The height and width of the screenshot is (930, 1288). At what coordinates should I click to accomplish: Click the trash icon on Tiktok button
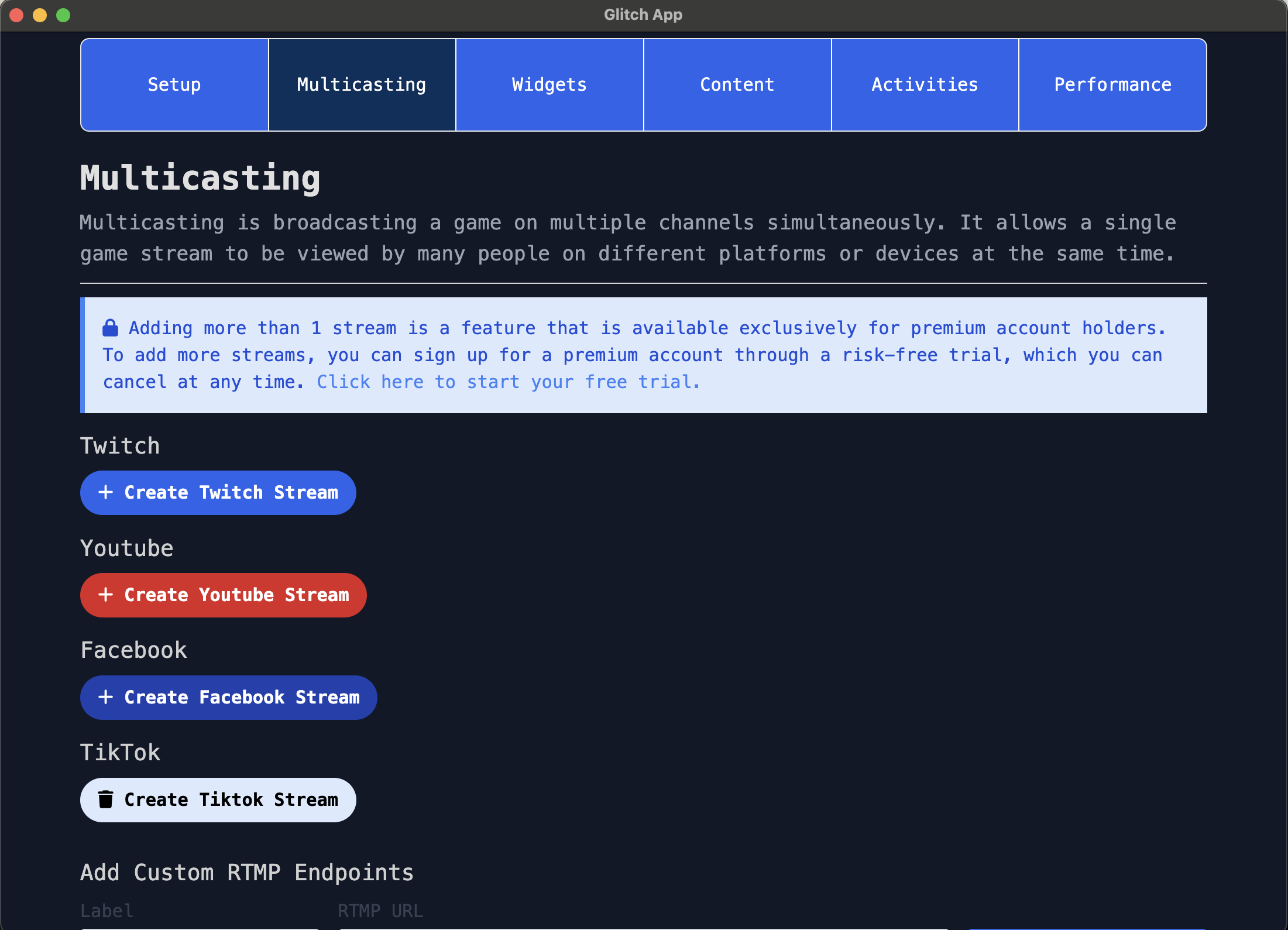click(x=105, y=799)
